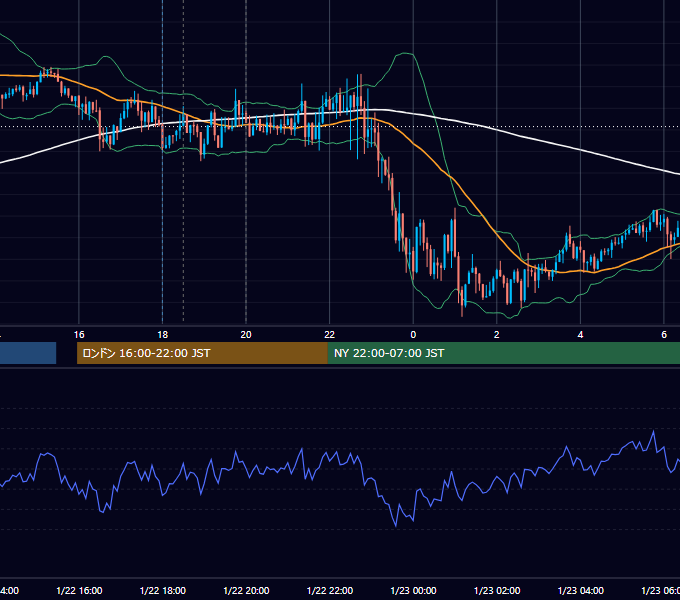Click the blue session bar before London
This screenshot has width=680, height=600.
[28, 353]
